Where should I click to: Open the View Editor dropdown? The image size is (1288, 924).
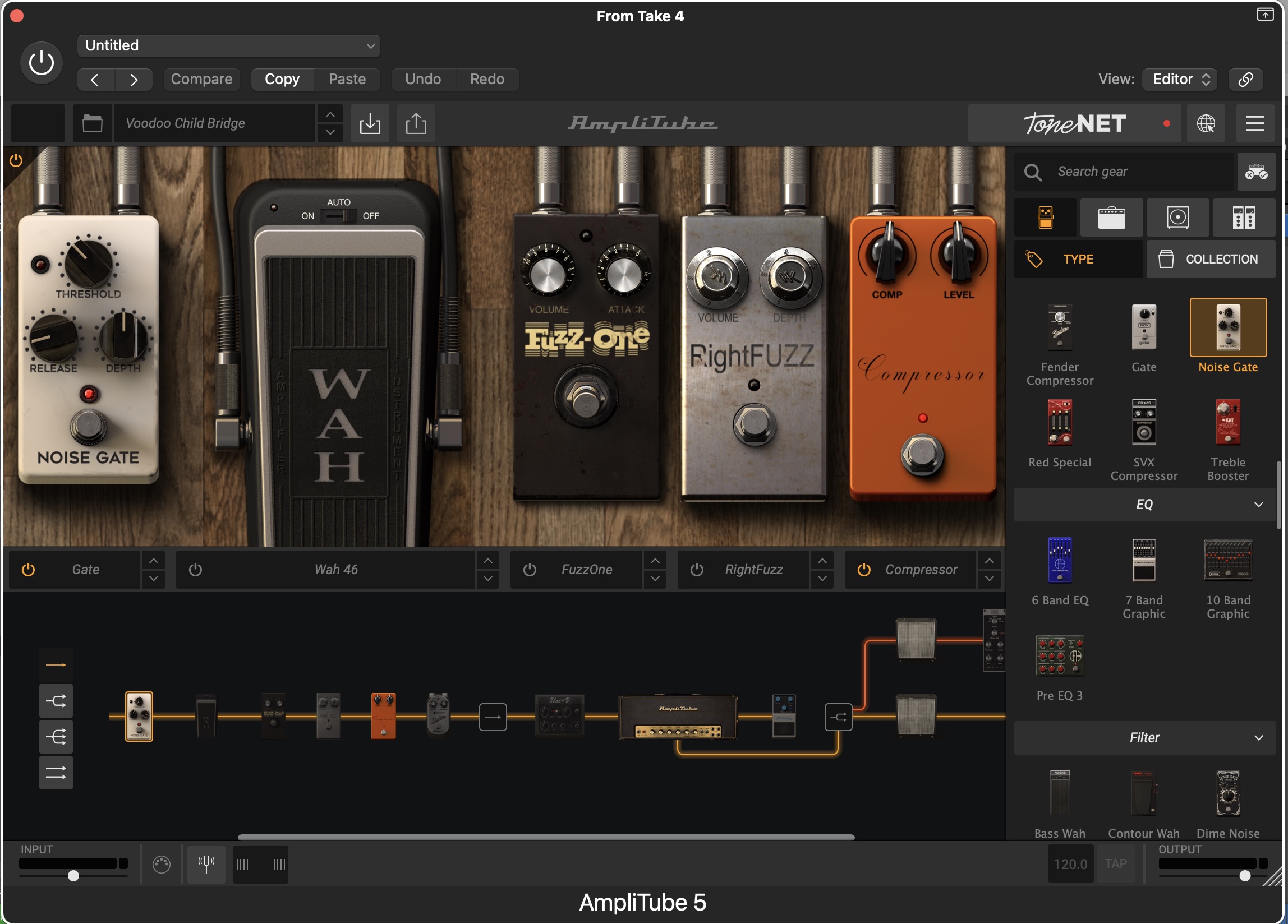click(x=1180, y=79)
